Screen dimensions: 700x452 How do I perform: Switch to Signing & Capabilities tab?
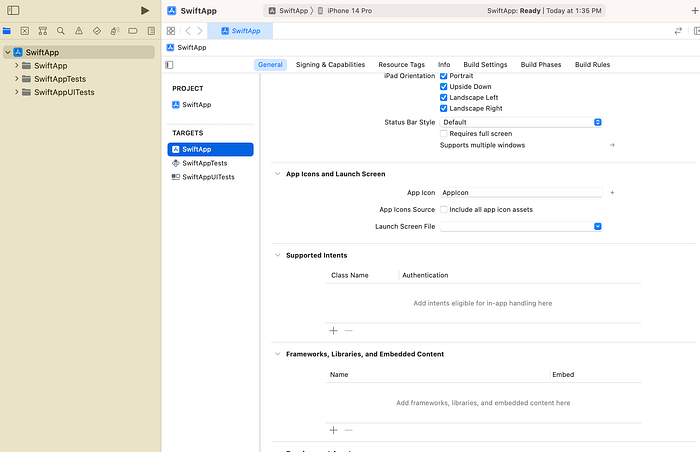click(330, 64)
